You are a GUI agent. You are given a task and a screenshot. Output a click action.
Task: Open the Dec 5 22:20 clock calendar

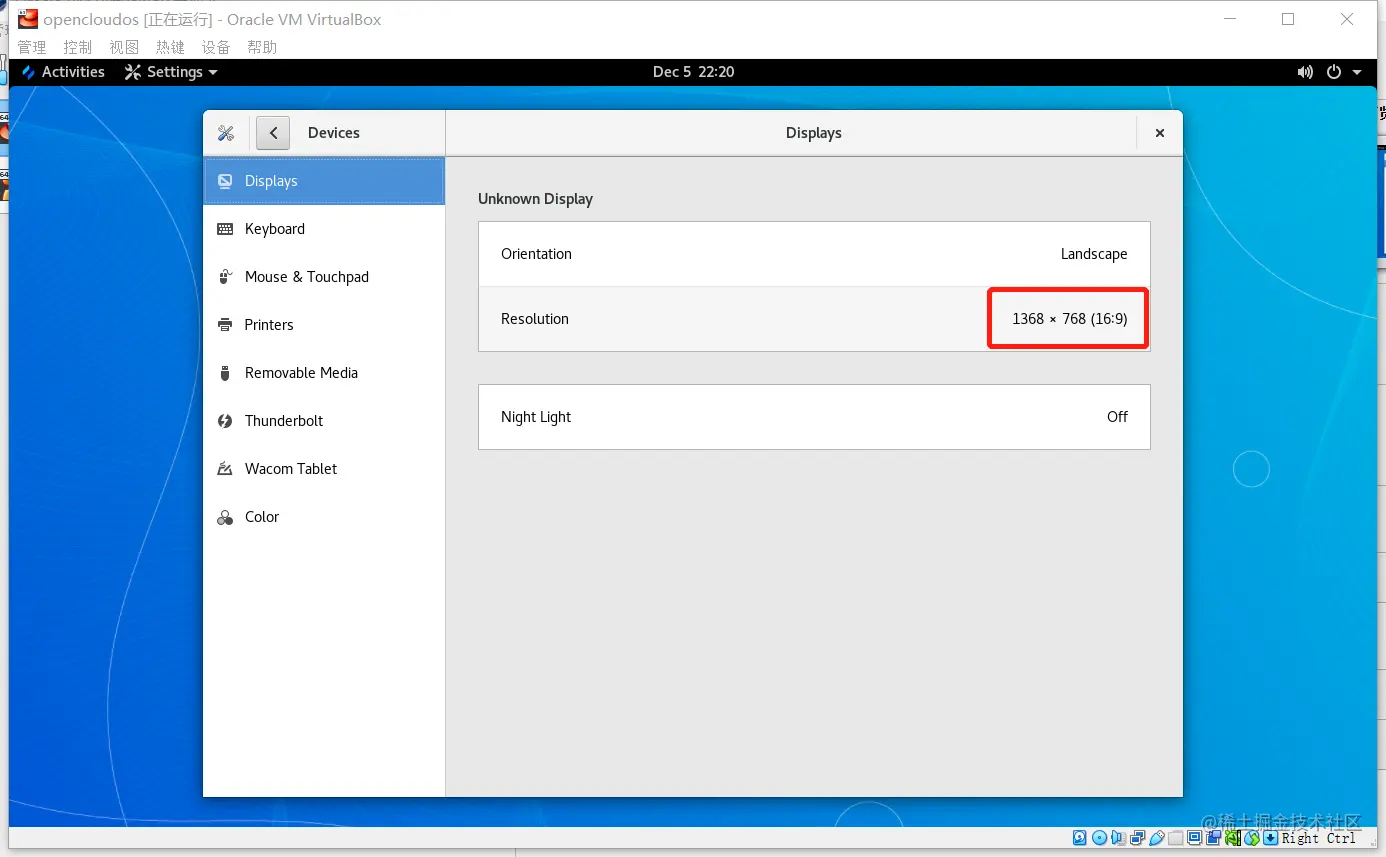pyautogui.click(x=694, y=72)
